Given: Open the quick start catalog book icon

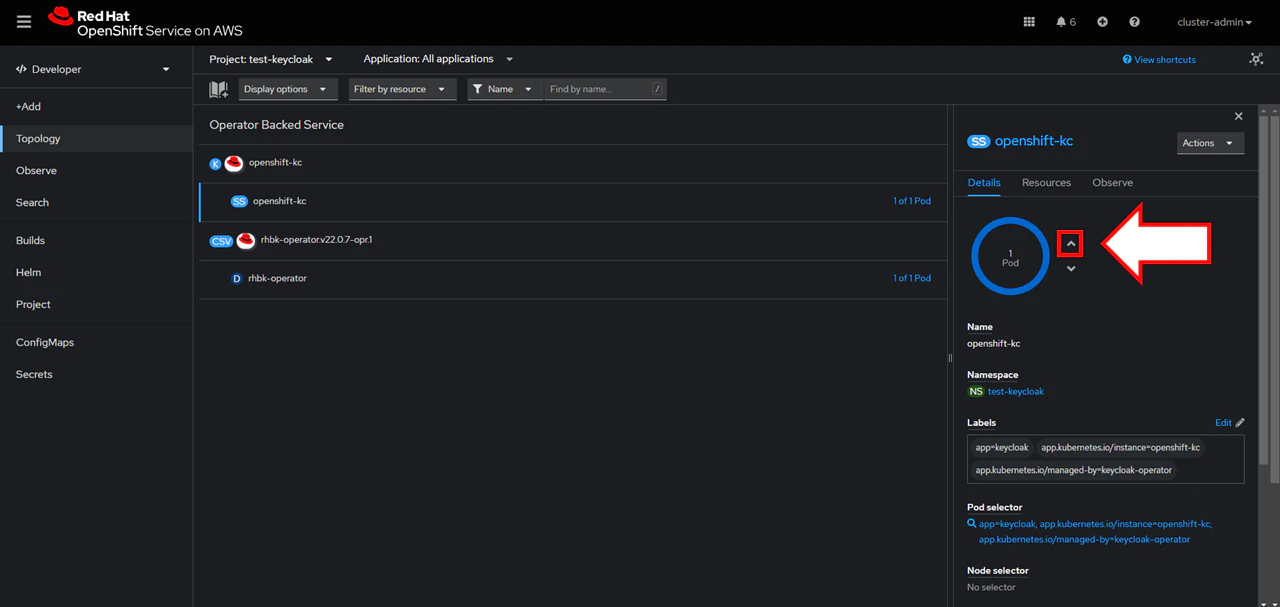Looking at the screenshot, I should click(219, 89).
